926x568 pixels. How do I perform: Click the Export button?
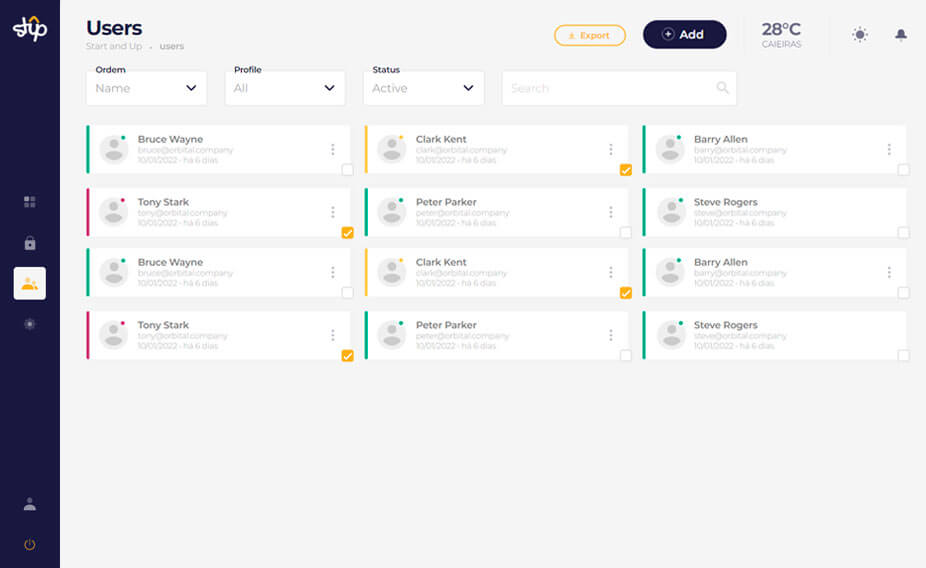click(x=590, y=36)
